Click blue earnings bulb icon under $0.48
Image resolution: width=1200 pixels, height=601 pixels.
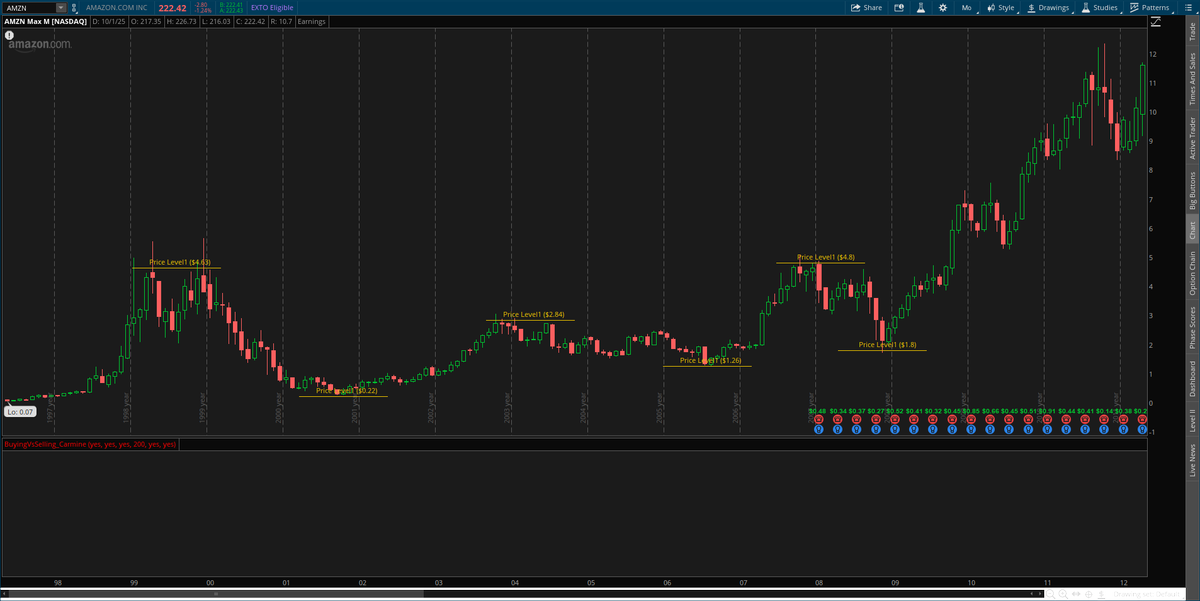[x=819, y=430]
